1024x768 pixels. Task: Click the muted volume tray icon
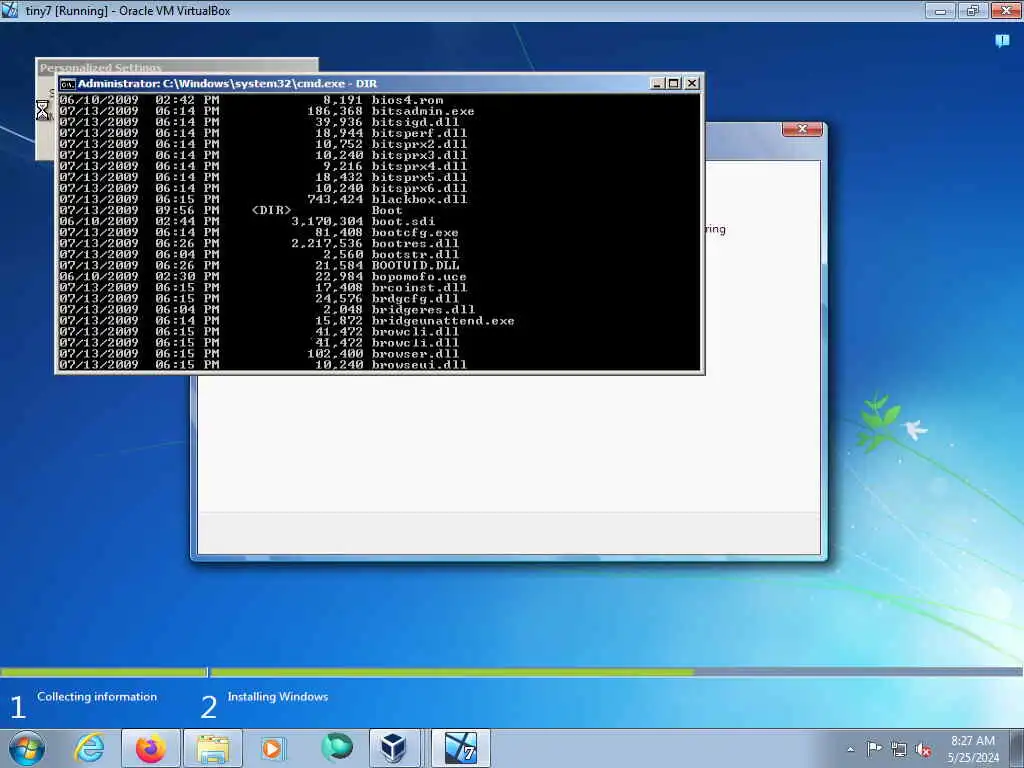click(x=924, y=749)
